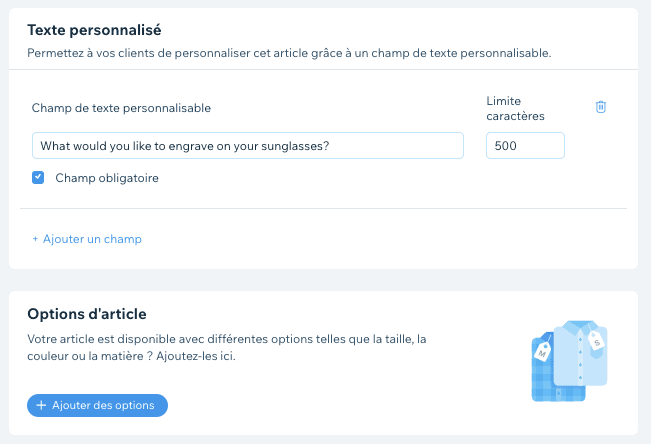651x444 pixels.
Task: Add a new field via Ajouter un champ
Action: pyautogui.click(x=92, y=240)
